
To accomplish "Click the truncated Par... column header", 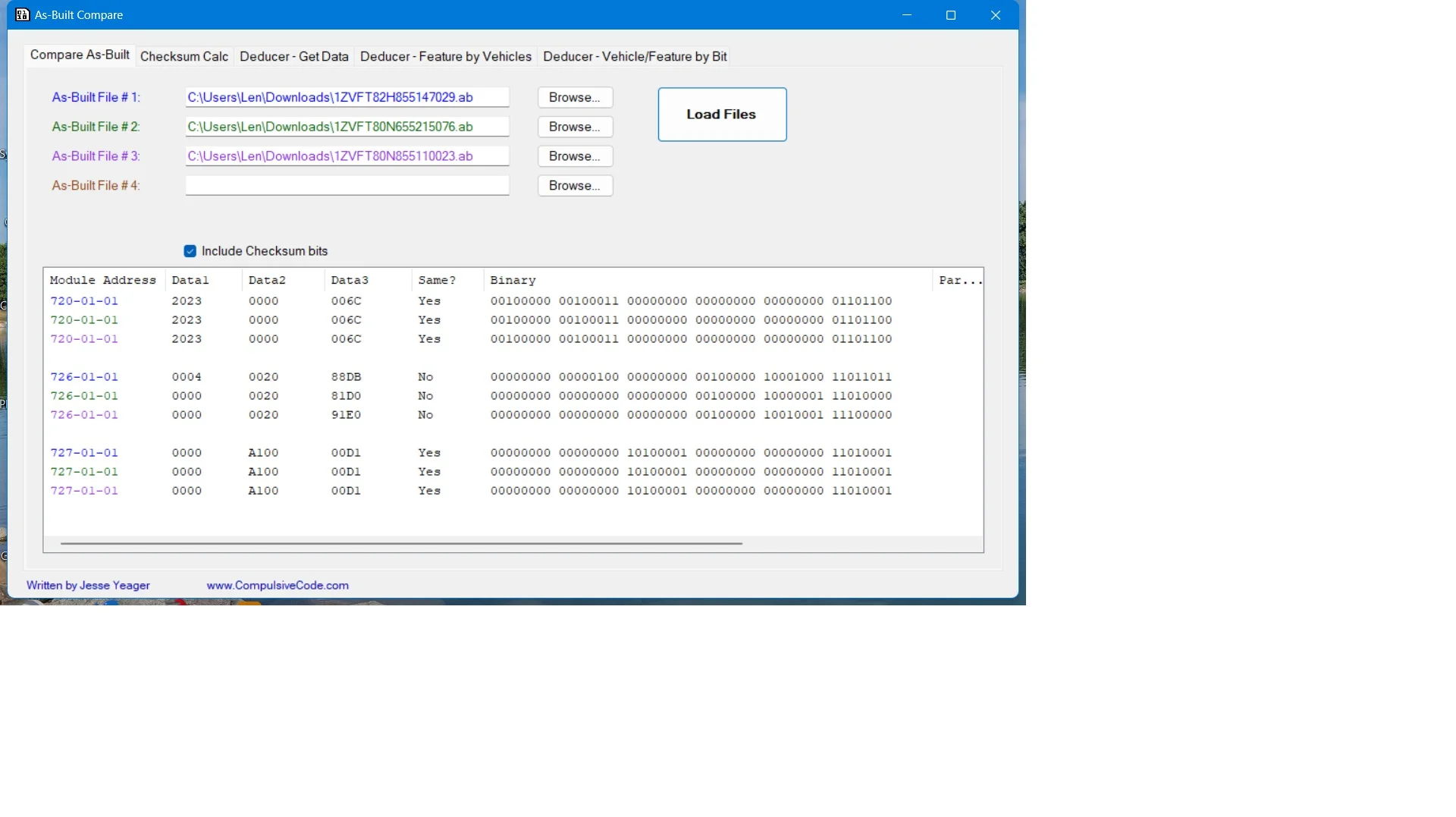I will [x=958, y=281].
